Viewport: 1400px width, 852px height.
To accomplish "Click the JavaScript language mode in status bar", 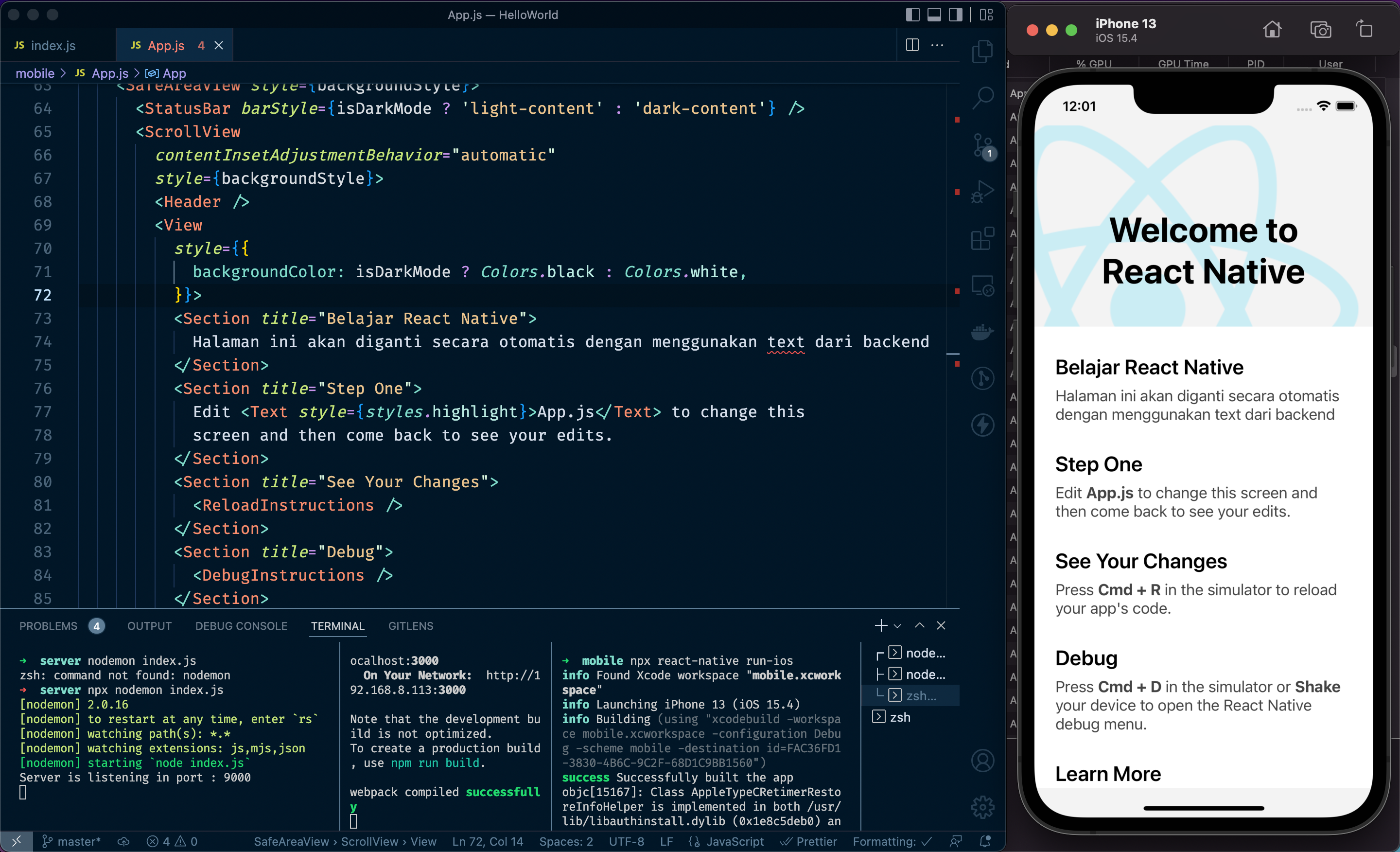I will coord(734,841).
